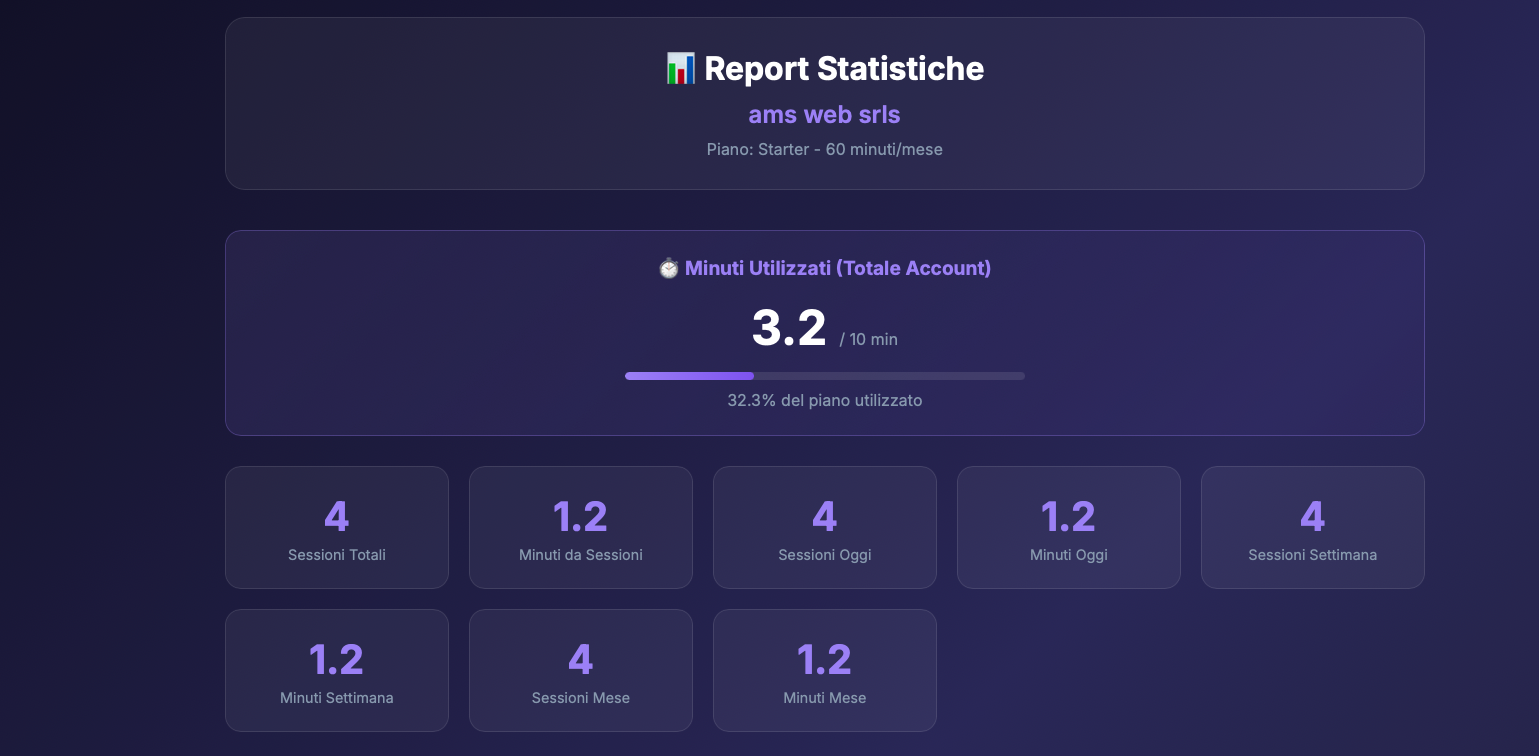Screen dimensions: 1539x756
Task: Click the 32.3% del piano utilizzato text
Action: coord(824,400)
